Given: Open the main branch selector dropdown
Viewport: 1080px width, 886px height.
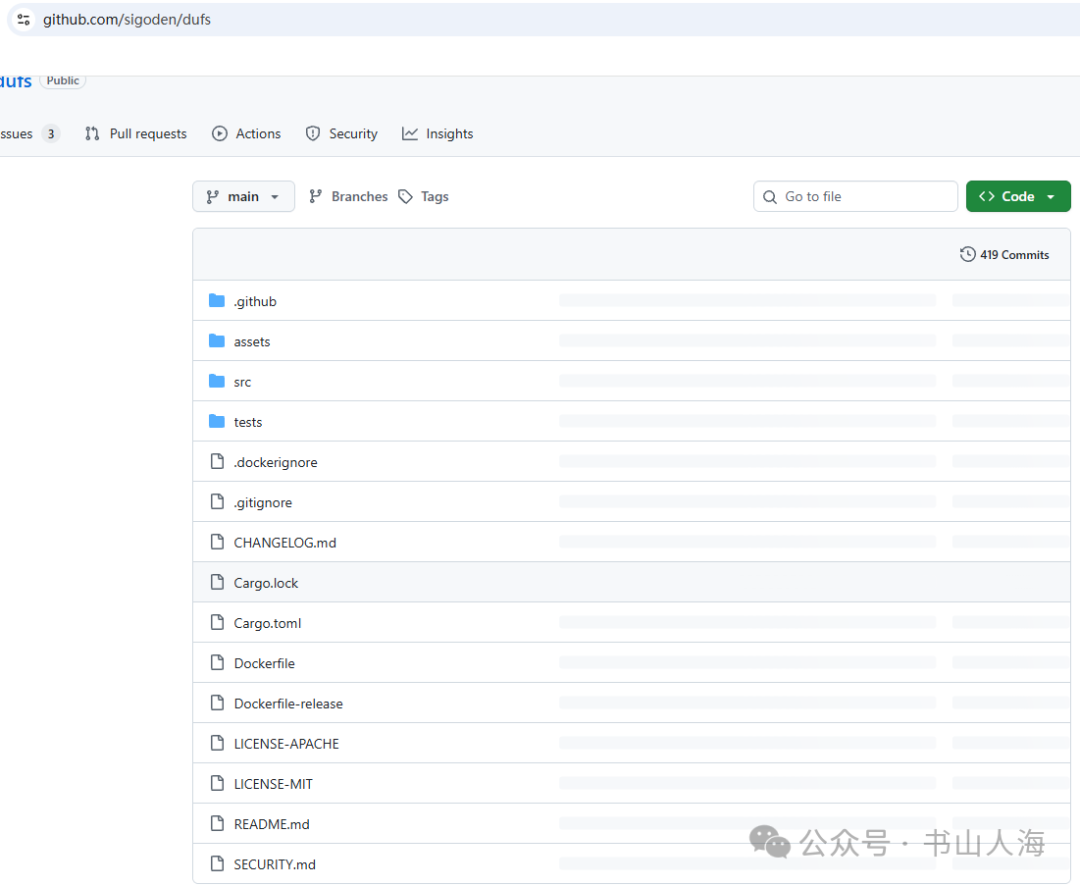Looking at the screenshot, I should [243, 197].
